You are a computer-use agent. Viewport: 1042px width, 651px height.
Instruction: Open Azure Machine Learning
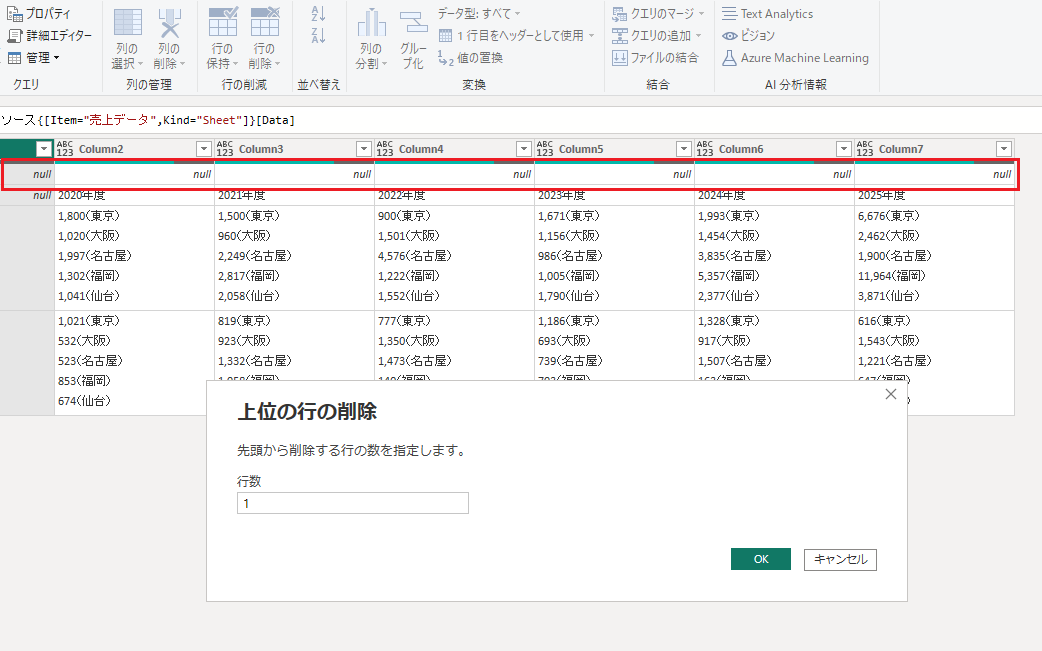795,58
